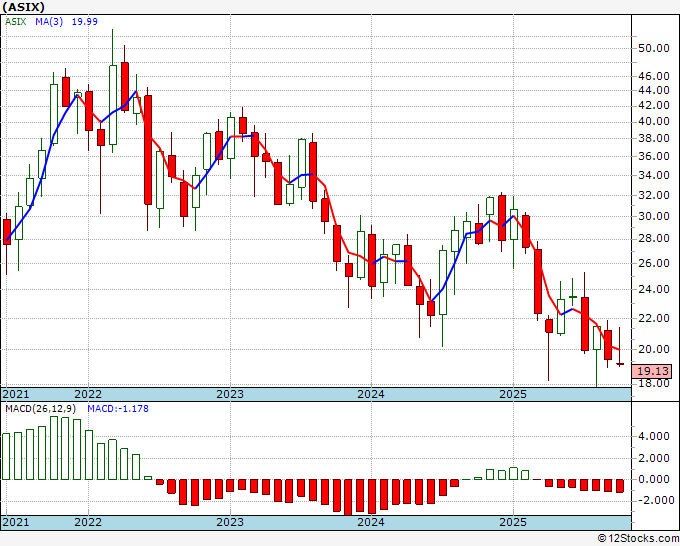680x546 pixels.
Task: Click the ASIX legend label
Action: point(16,21)
